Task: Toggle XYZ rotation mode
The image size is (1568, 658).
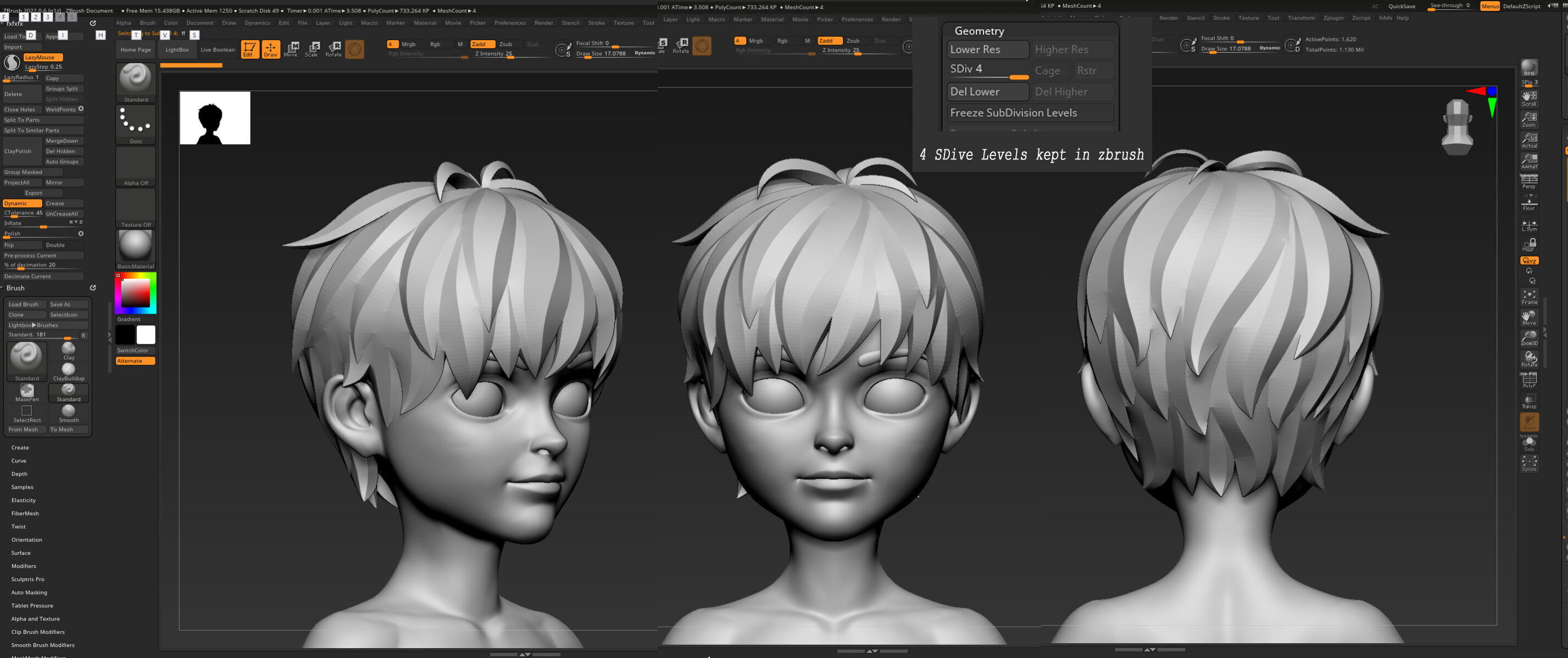Action: (x=1529, y=260)
